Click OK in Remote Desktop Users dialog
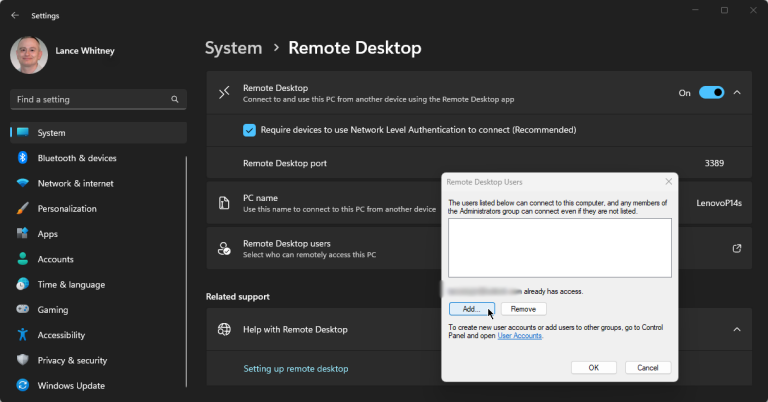The image size is (768, 402). 594,367
